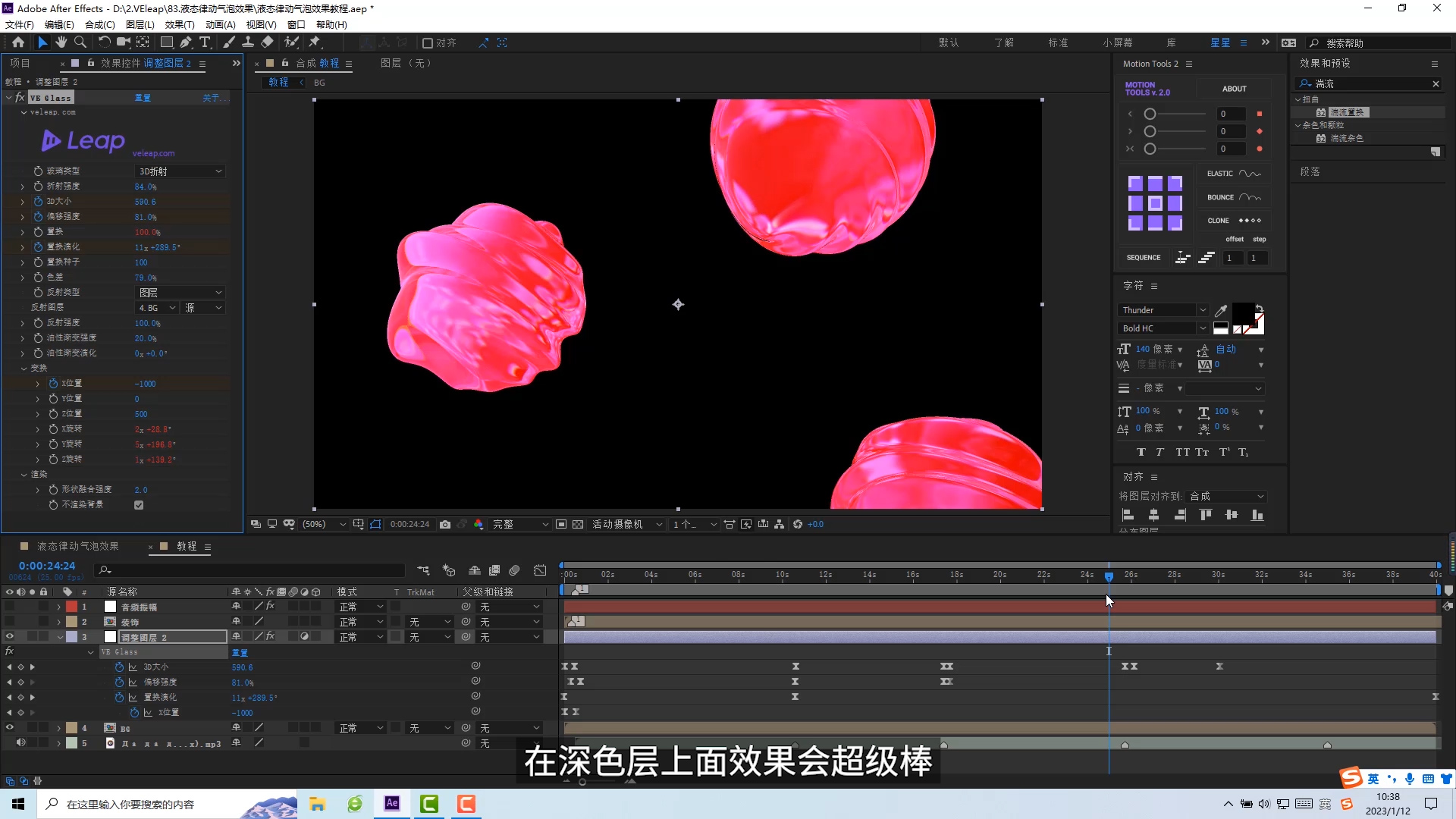The image size is (1456, 819).
Task: Show layer 1 音频振幅 visibility
Action: [10, 607]
